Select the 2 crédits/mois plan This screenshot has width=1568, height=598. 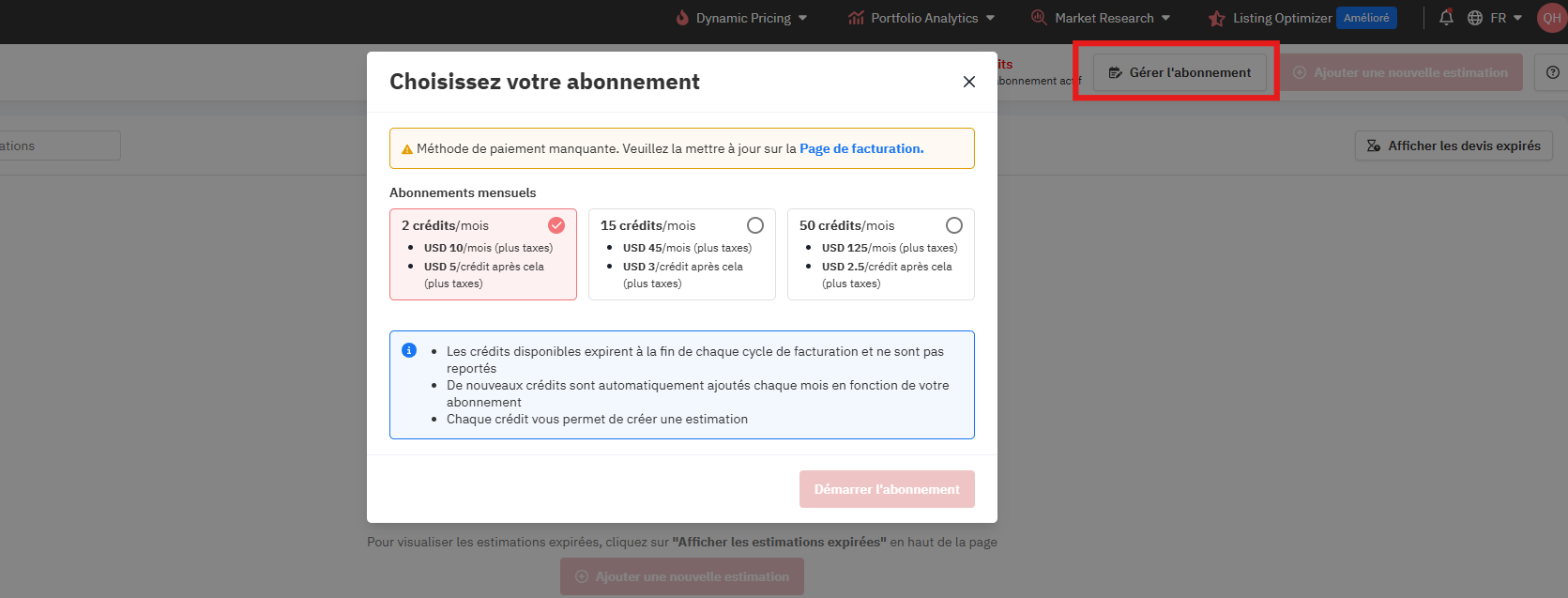556,225
